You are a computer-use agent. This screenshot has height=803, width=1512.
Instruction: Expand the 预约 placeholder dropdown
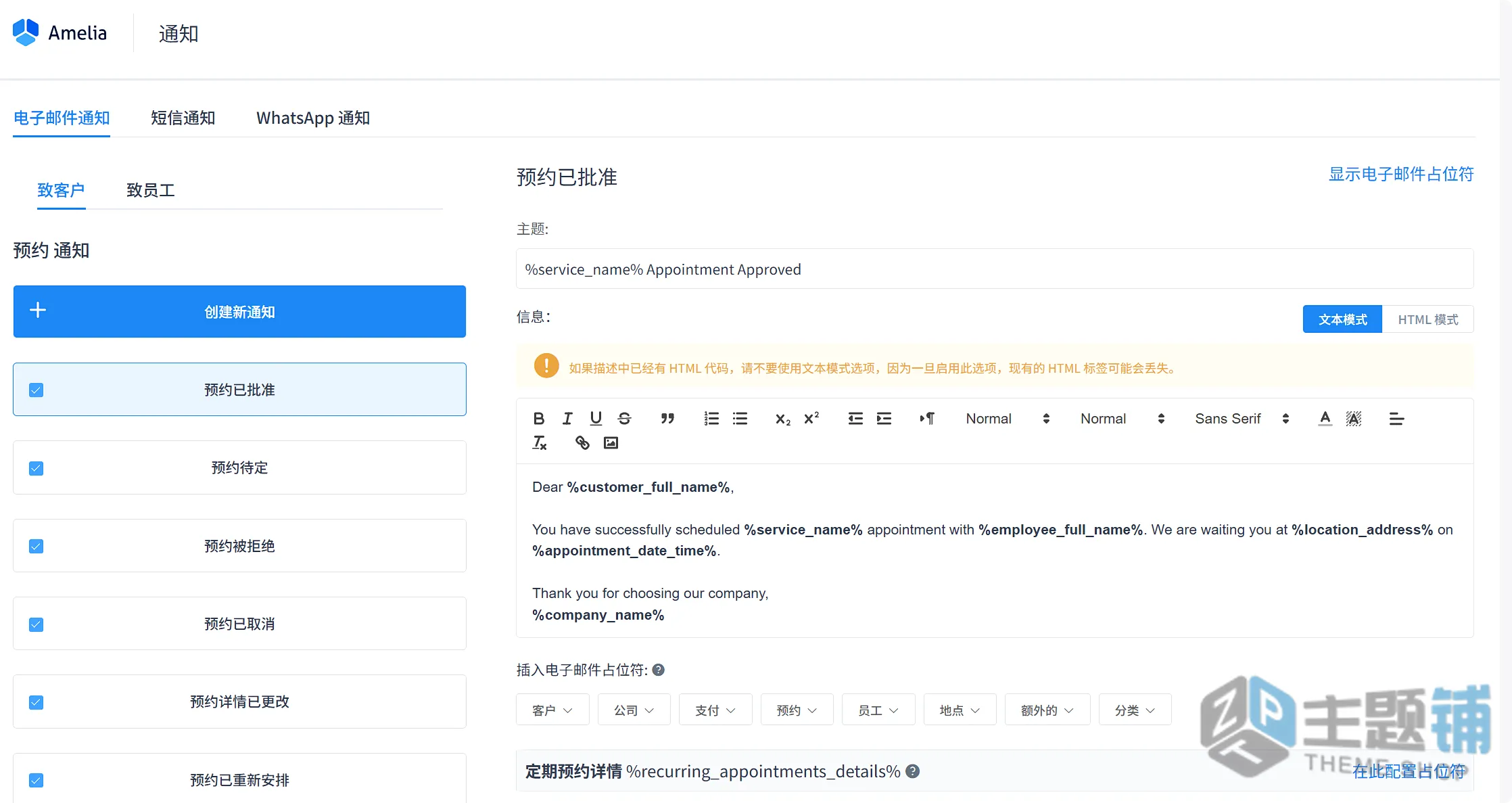pos(797,710)
